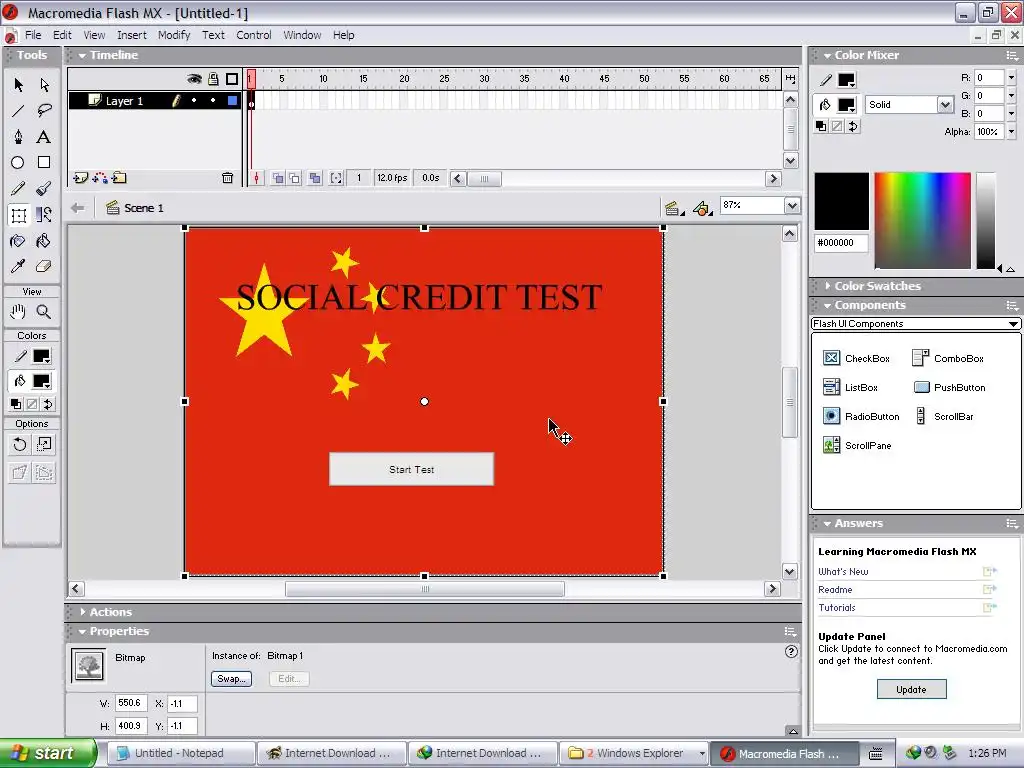Click the Add Layer Folder icon
The image size is (1024, 768).
pos(119,178)
